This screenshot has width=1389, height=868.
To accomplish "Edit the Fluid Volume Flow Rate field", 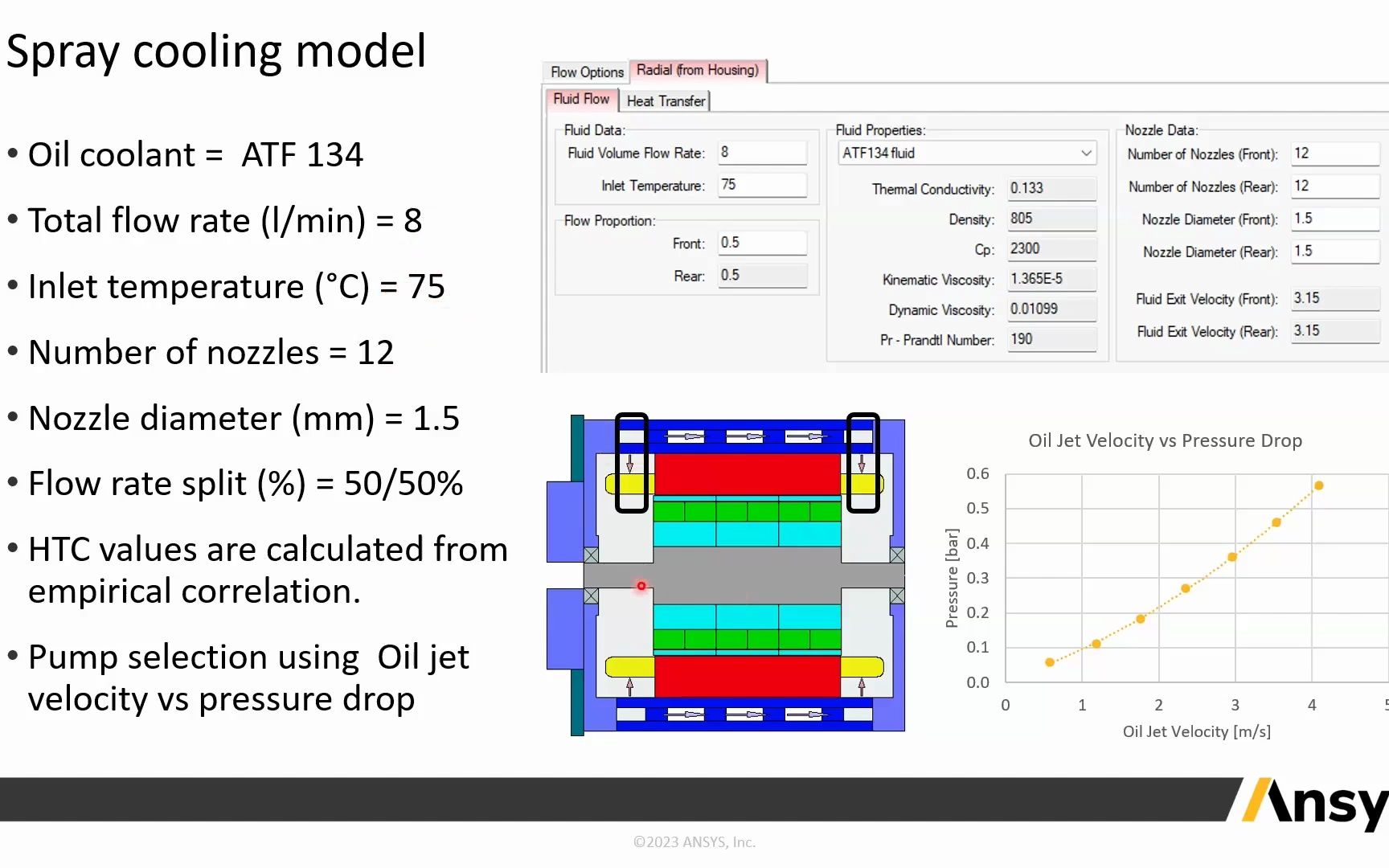I will pyautogui.click(x=760, y=152).
